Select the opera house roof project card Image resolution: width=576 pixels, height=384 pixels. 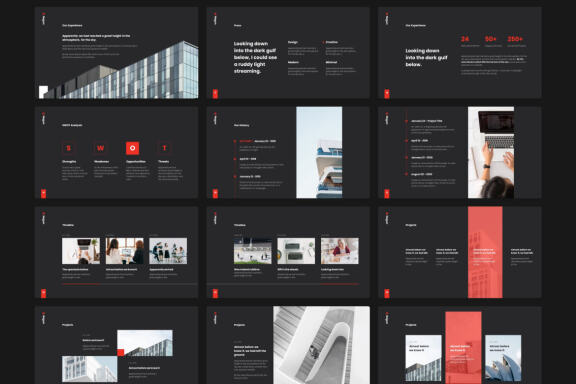tap(503, 358)
